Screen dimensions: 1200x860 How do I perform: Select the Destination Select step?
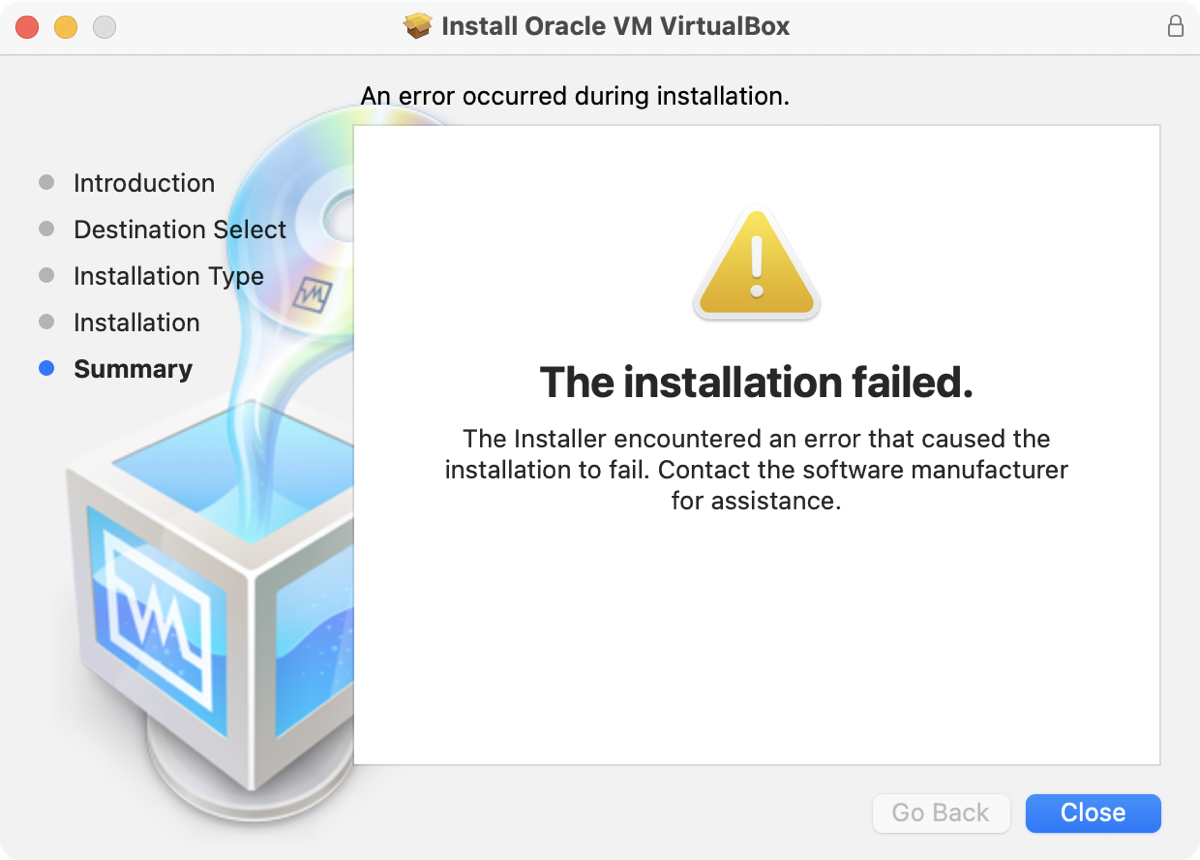click(x=180, y=230)
